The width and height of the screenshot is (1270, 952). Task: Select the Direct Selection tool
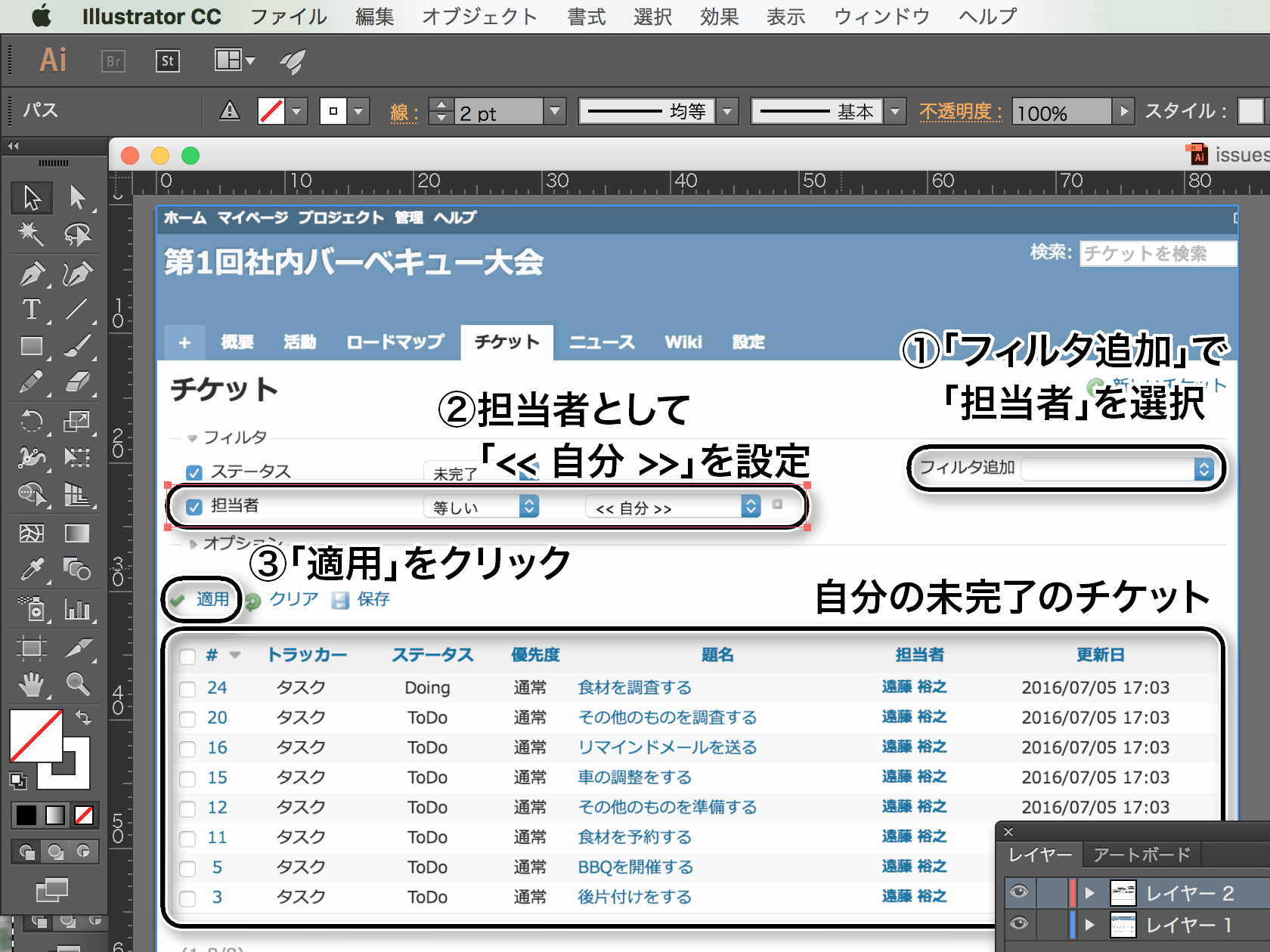point(77,198)
